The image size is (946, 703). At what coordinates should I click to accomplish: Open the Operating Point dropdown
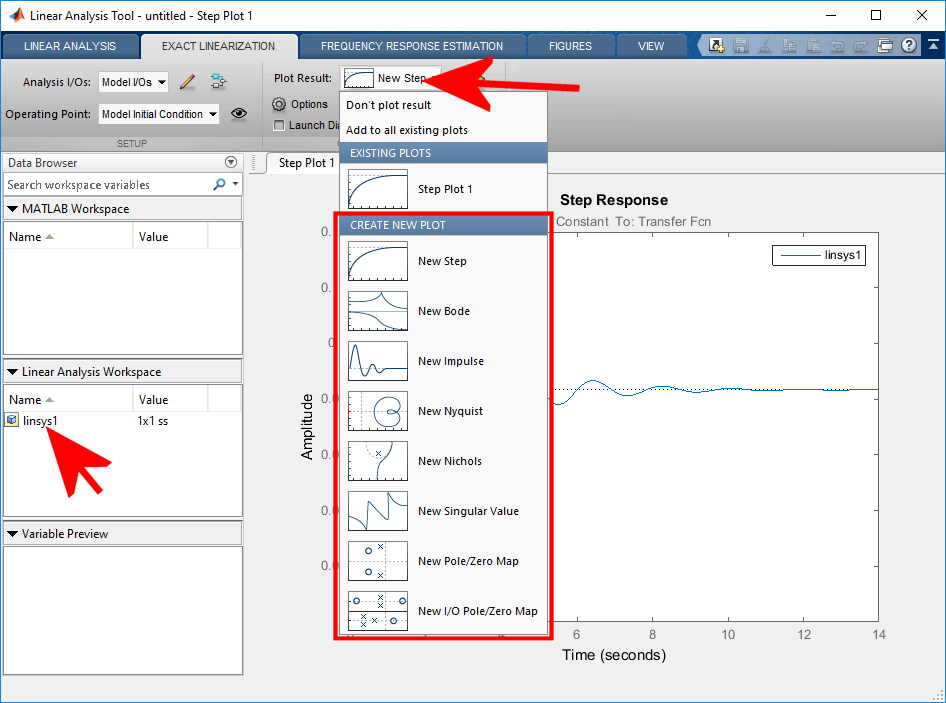[159, 114]
